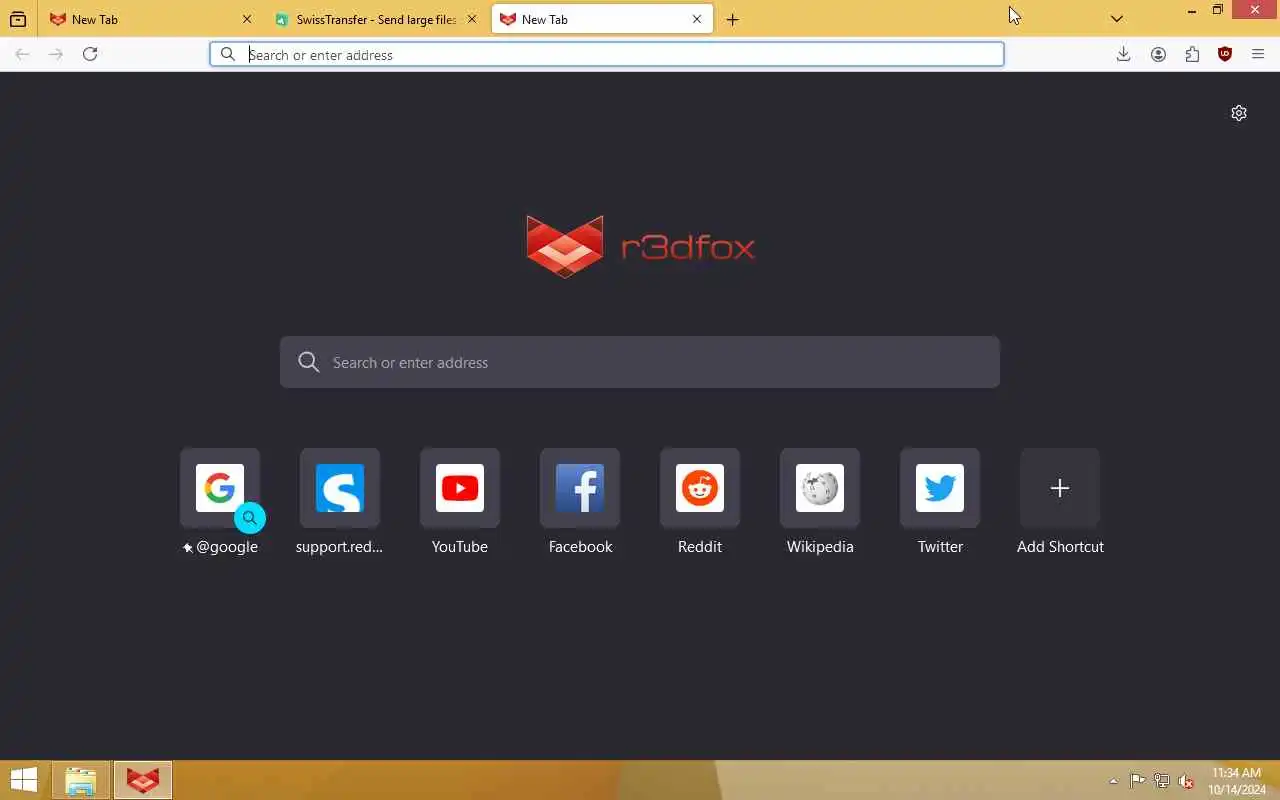
Task: Open the Twitter shortcut
Action: [x=940, y=502]
